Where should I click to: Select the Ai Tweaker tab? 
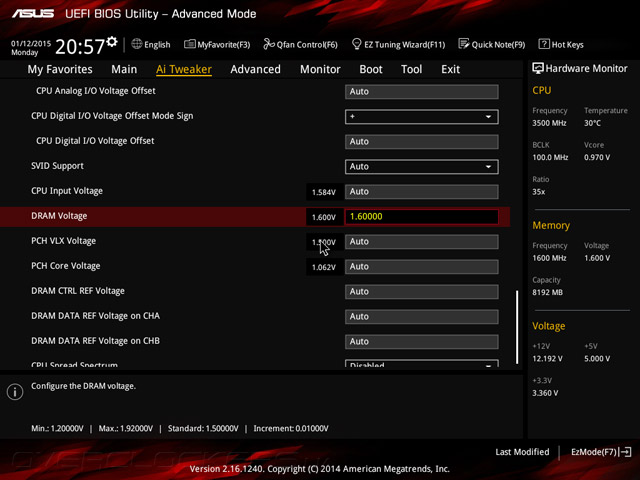pyautogui.click(x=184, y=69)
